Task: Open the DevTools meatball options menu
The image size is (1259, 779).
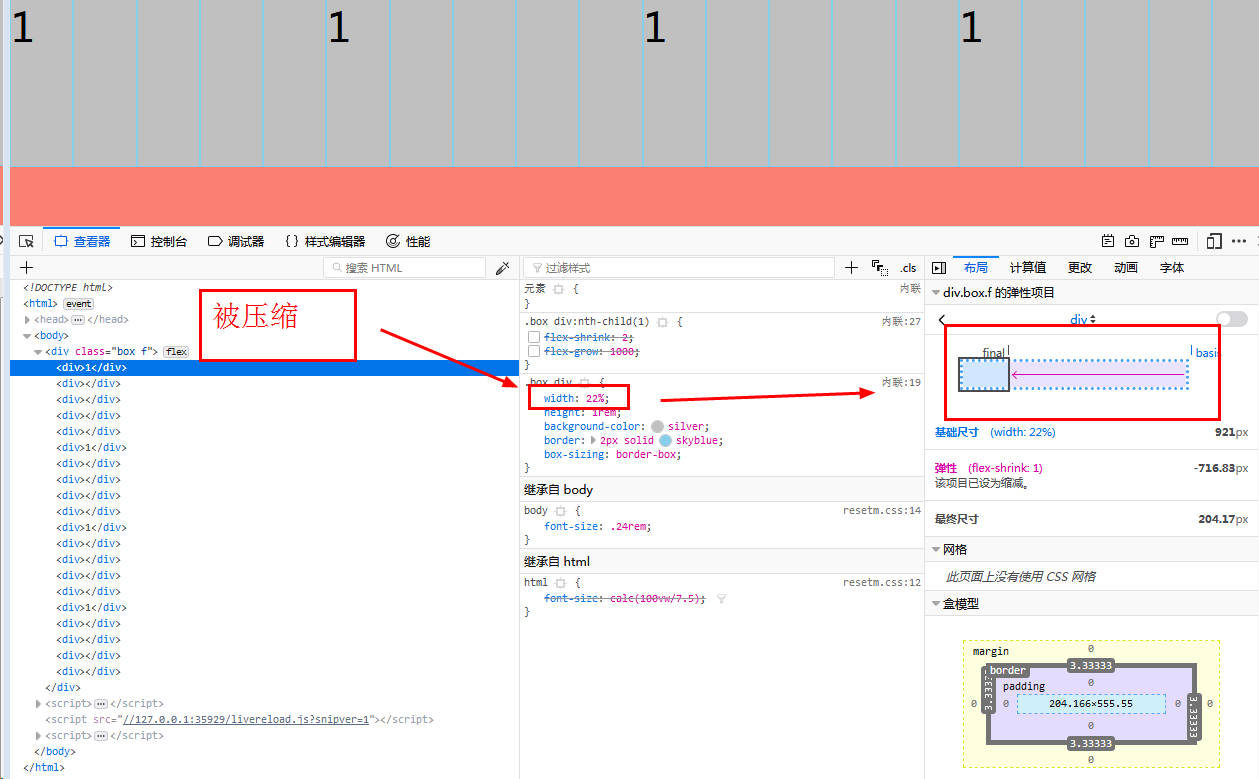Action: click(1239, 241)
